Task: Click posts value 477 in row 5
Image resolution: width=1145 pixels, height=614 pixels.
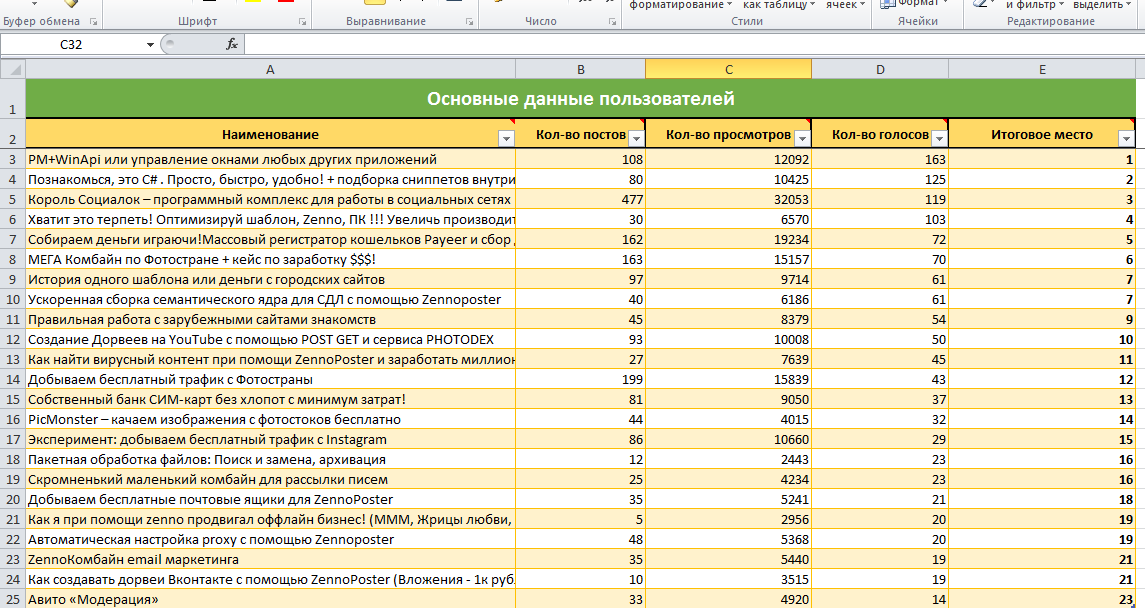Action: coord(581,199)
